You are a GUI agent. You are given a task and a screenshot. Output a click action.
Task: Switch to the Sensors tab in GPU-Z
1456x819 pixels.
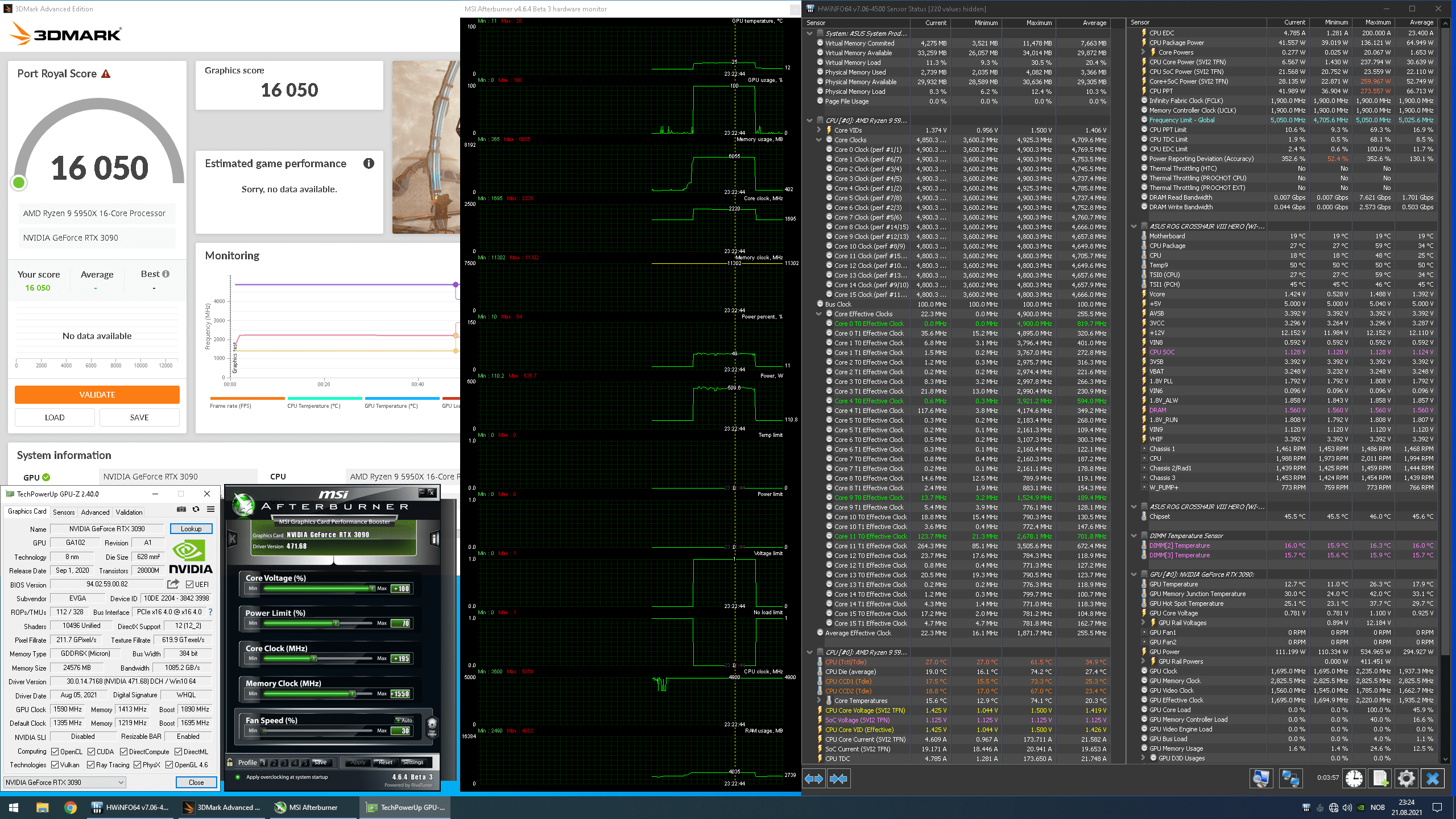coord(64,512)
